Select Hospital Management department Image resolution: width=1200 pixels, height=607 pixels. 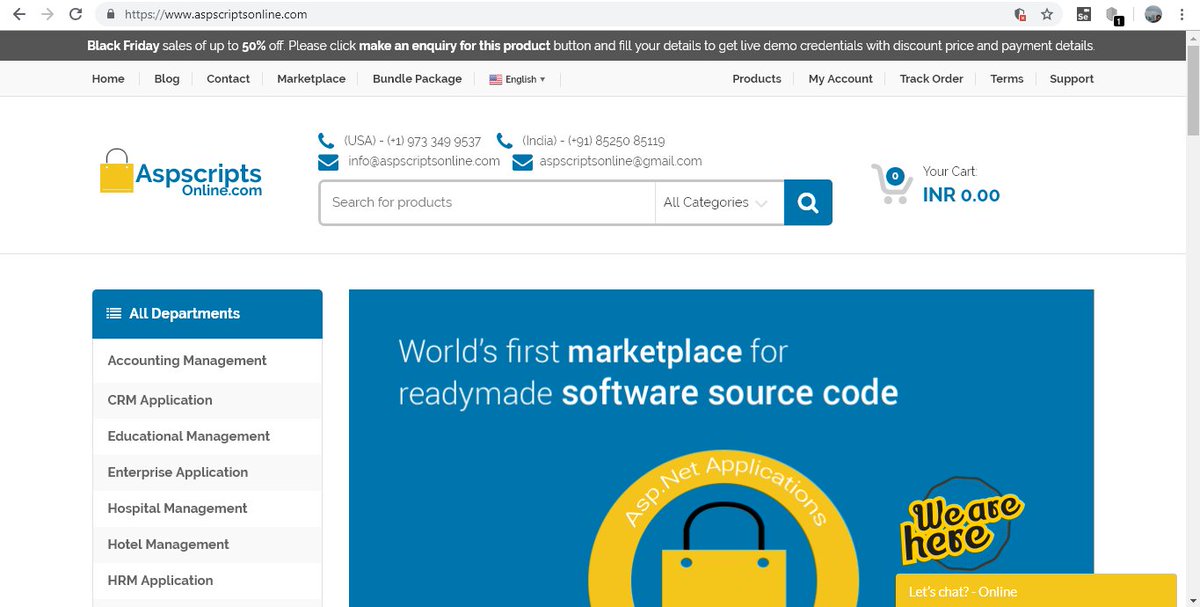177,508
